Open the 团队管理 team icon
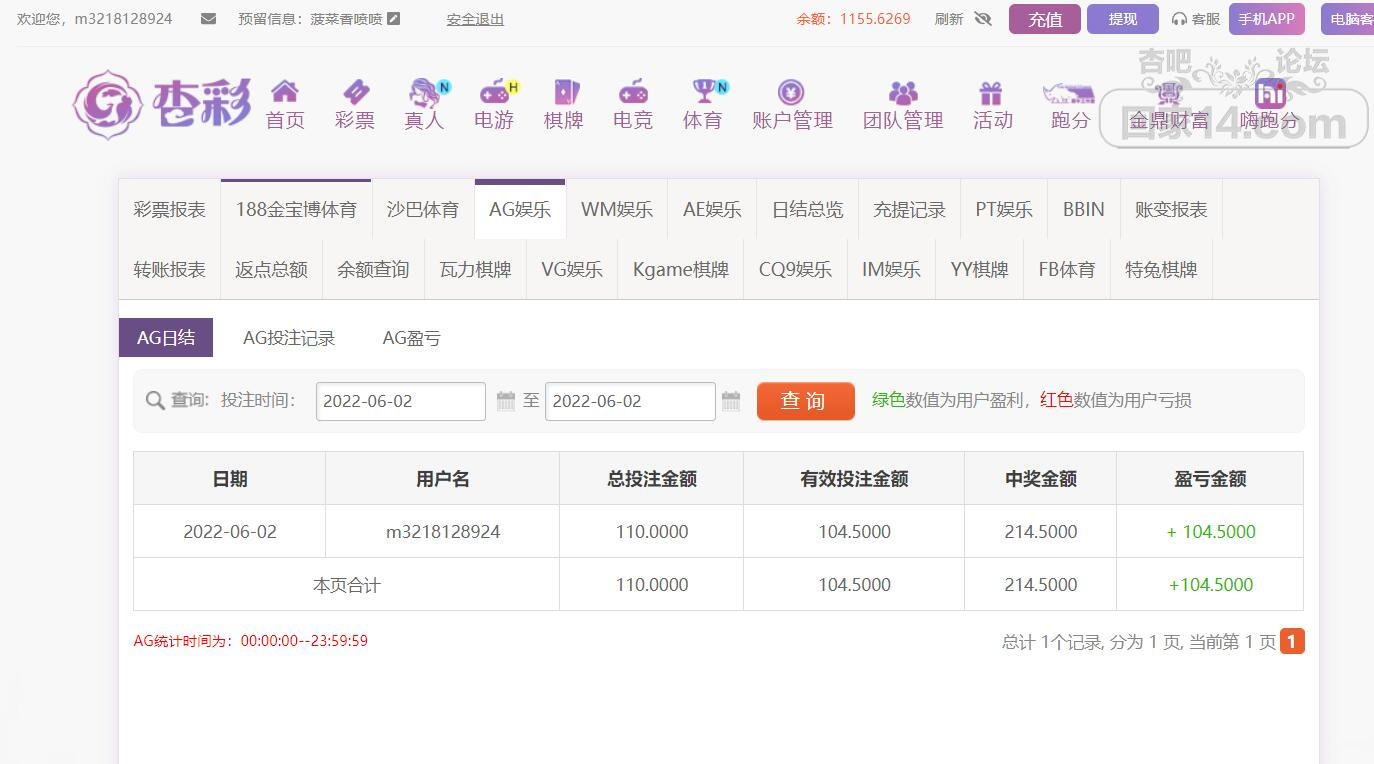Image resolution: width=1374 pixels, height=764 pixels. pyautogui.click(x=903, y=93)
